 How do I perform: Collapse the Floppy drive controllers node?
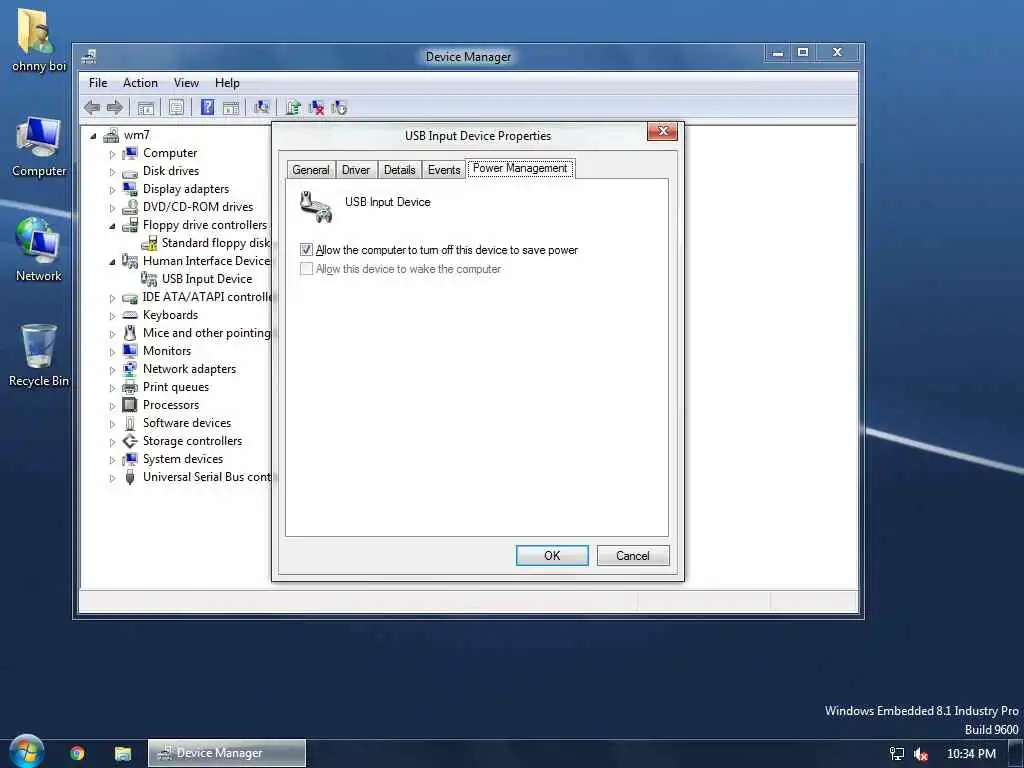(x=112, y=226)
